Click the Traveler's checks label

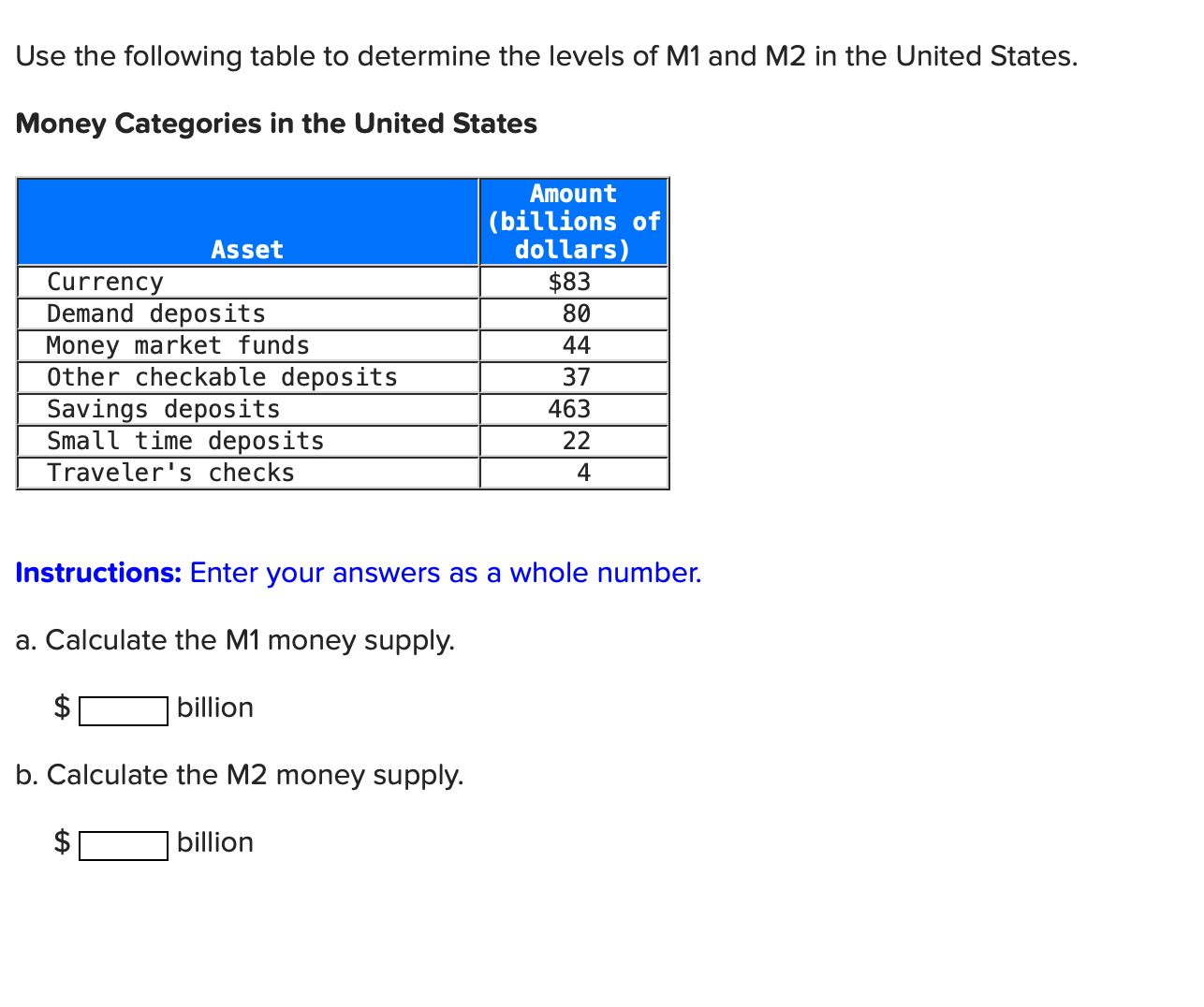pos(170,473)
